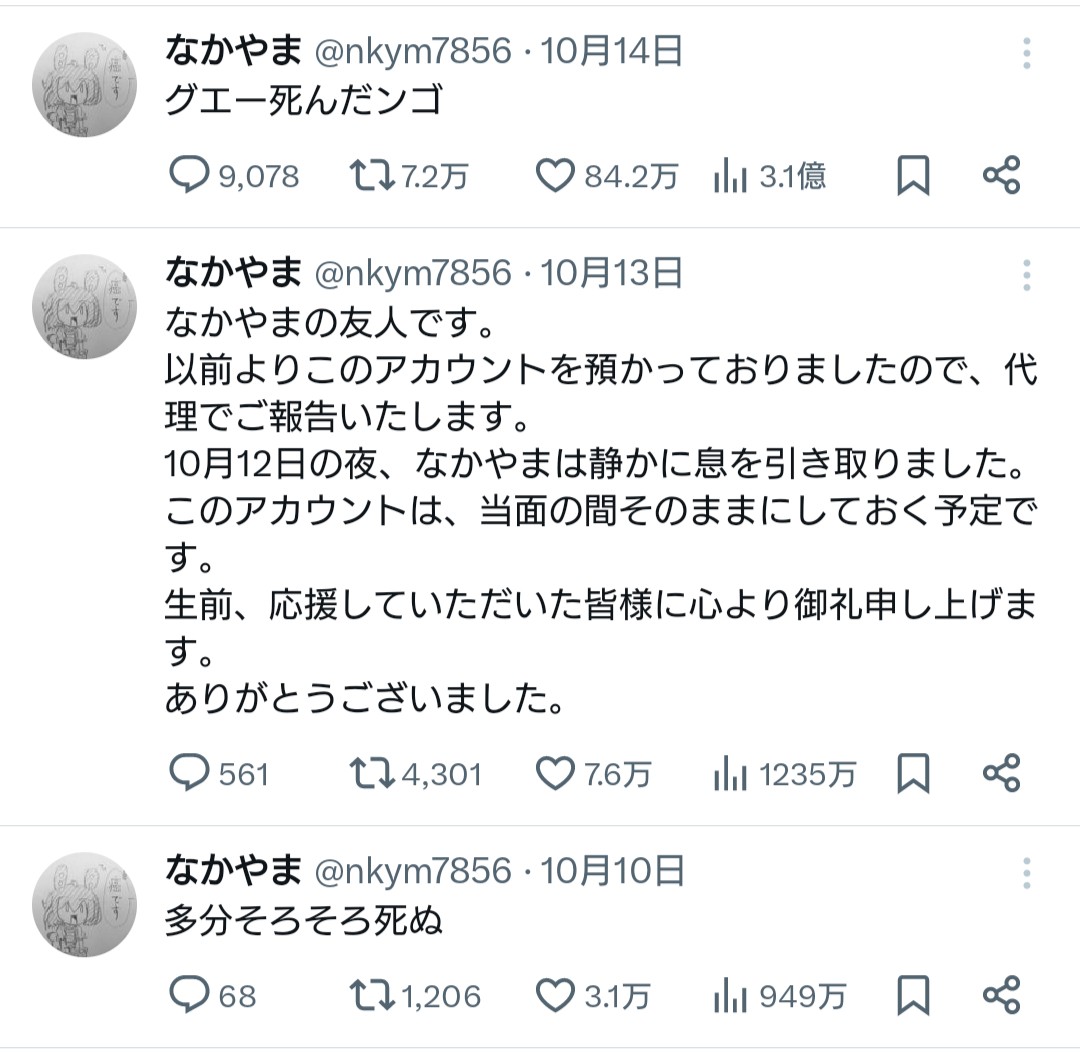
Task: Bookmark the October 10 post
Action: coord(912,996)
